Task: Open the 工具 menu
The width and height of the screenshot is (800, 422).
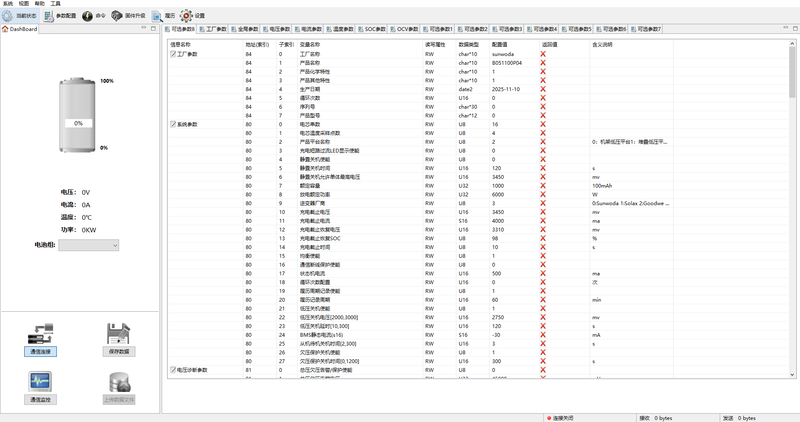Action: (x=55, y=4)
